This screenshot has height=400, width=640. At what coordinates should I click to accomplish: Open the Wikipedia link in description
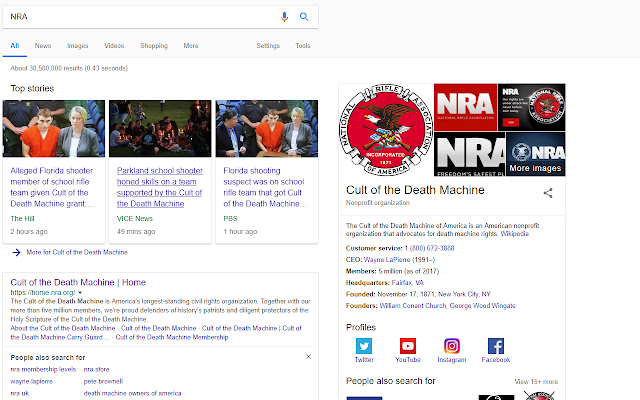(x=514, y=234)
